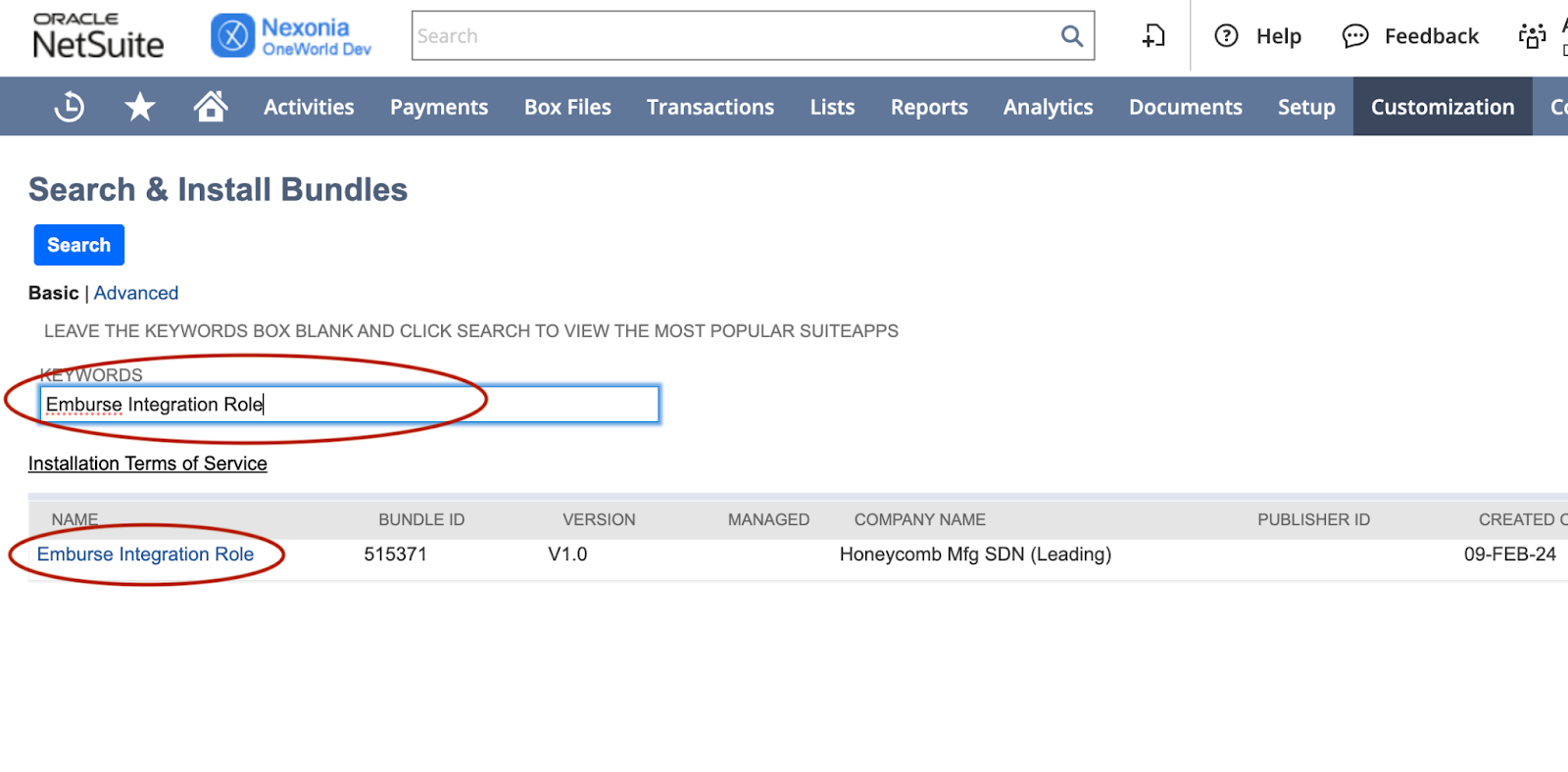The height and width of the screenshot is (772, 1568).
Task: Click the Feedback speech bubble icon
Action: (1355, 36)
